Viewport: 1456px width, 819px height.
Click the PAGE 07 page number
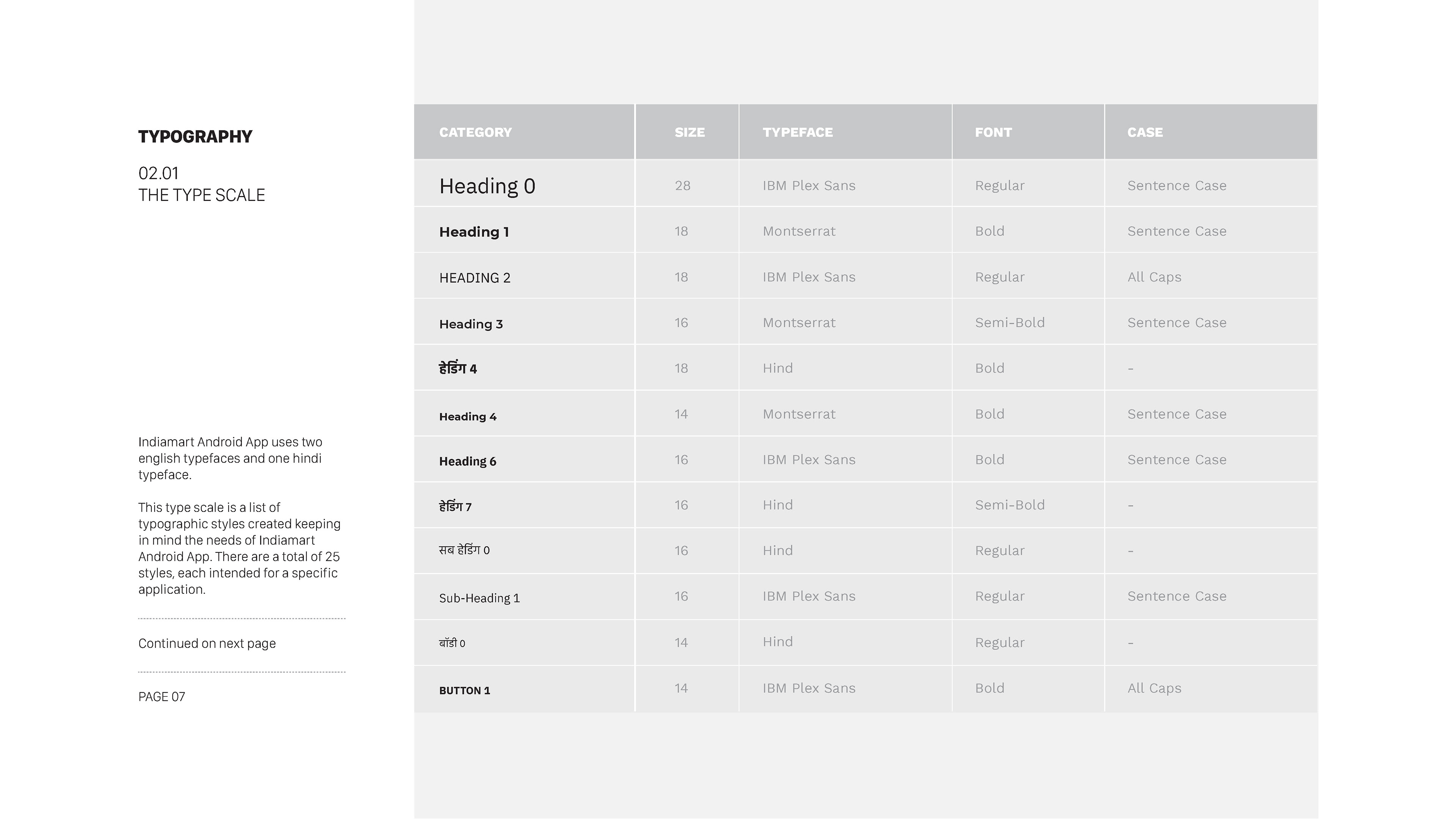162,697
